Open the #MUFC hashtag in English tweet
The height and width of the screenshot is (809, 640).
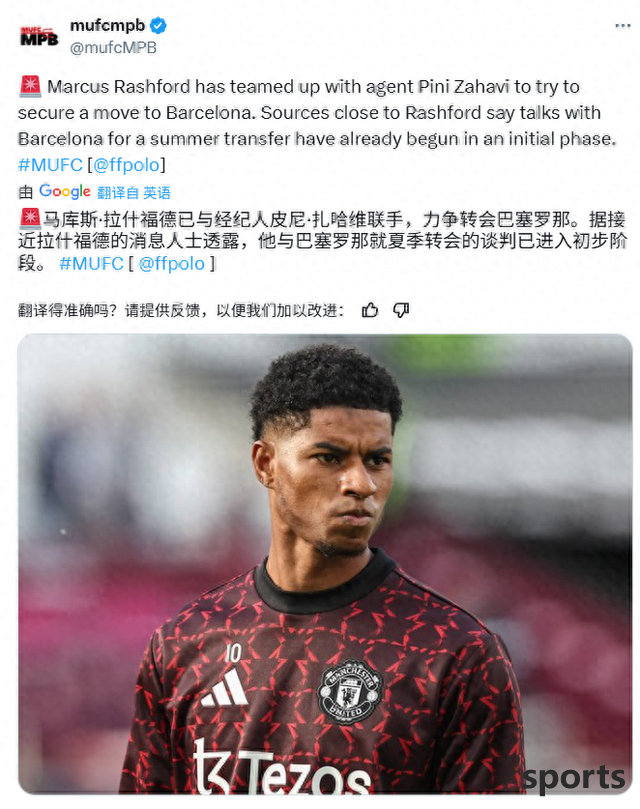(x=50, y=165)
